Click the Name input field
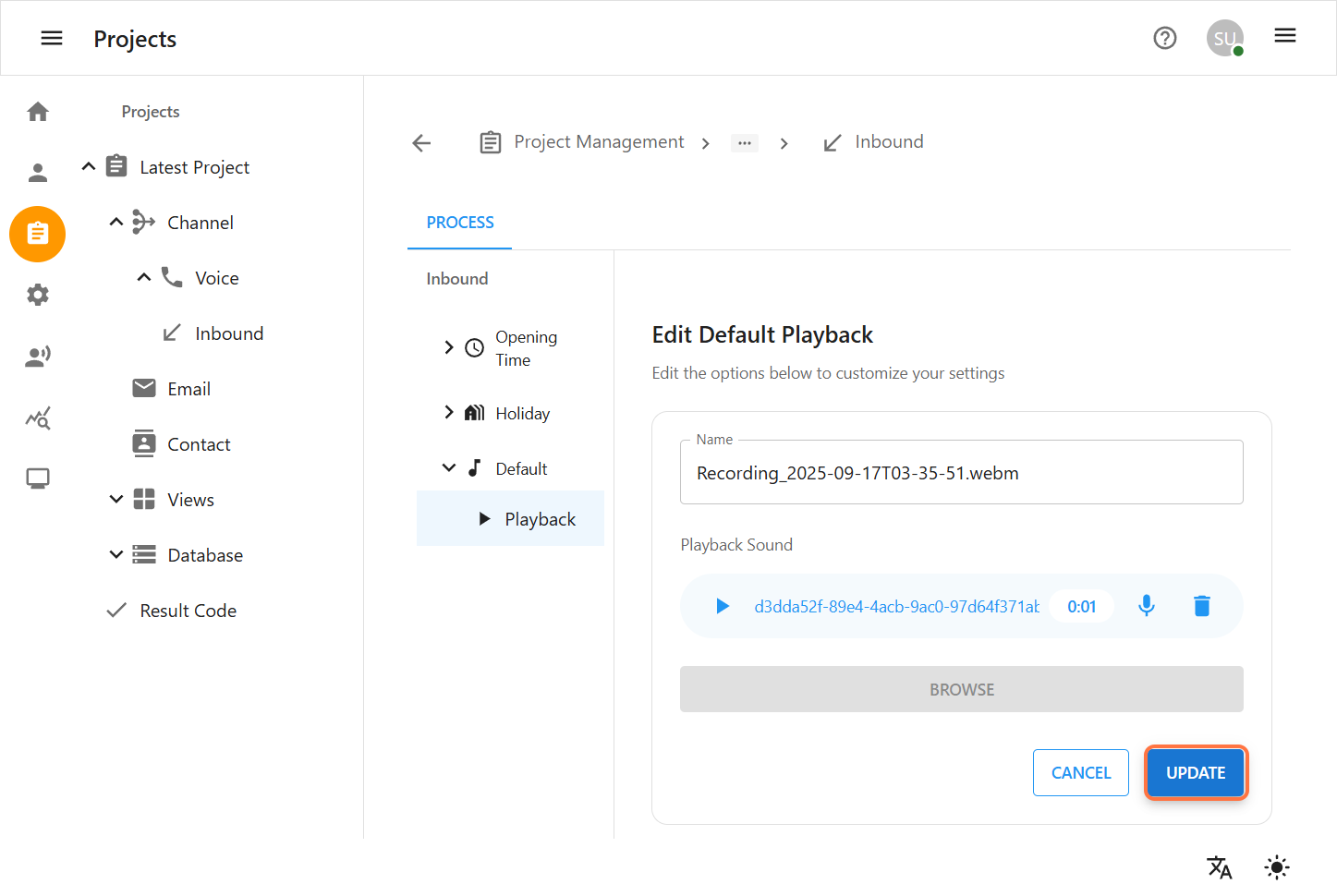This screenshot has height=896, width=1337. tap(961, 473)
